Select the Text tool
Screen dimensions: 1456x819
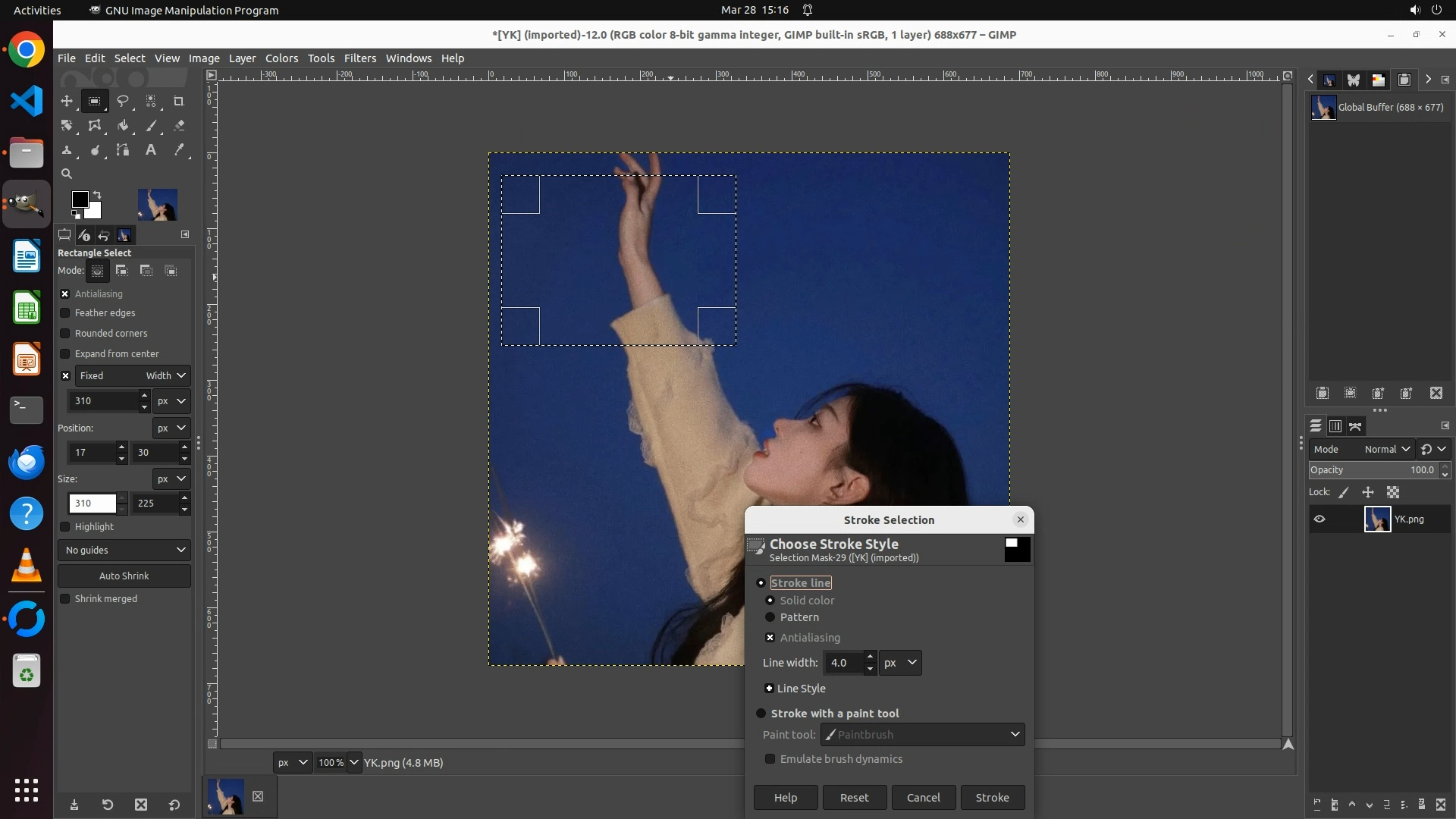click(151, 150)
